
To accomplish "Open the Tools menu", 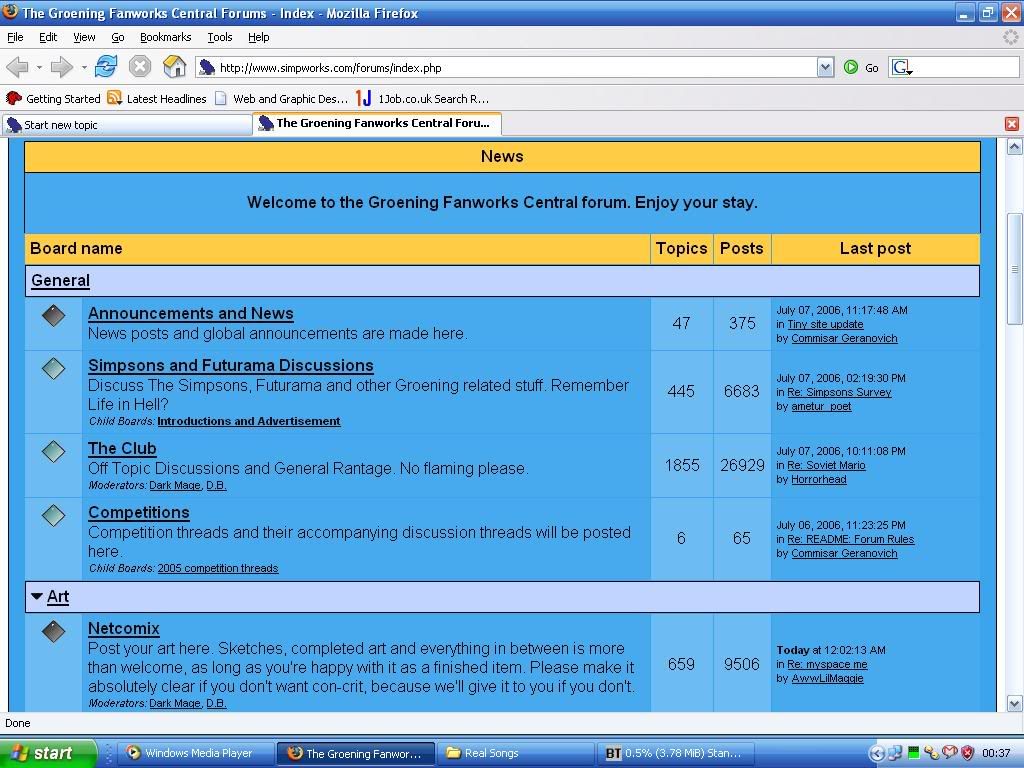I will click(x=219, y=37).
